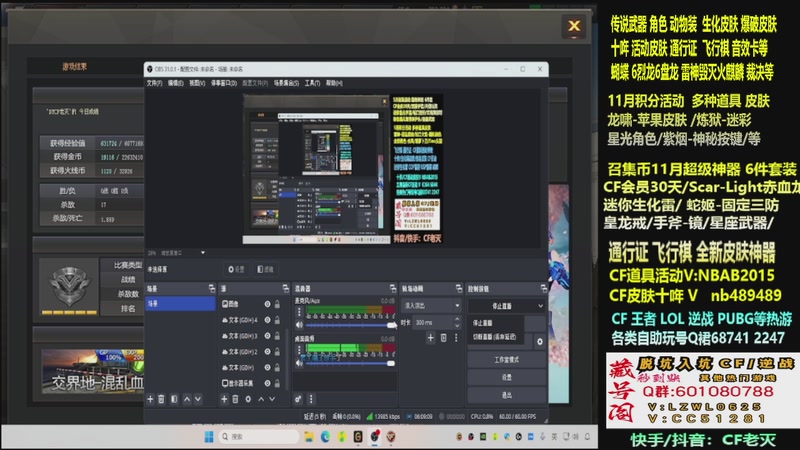
Task: Open 工具(T) menu in OBS
Action: click(312, 83)
